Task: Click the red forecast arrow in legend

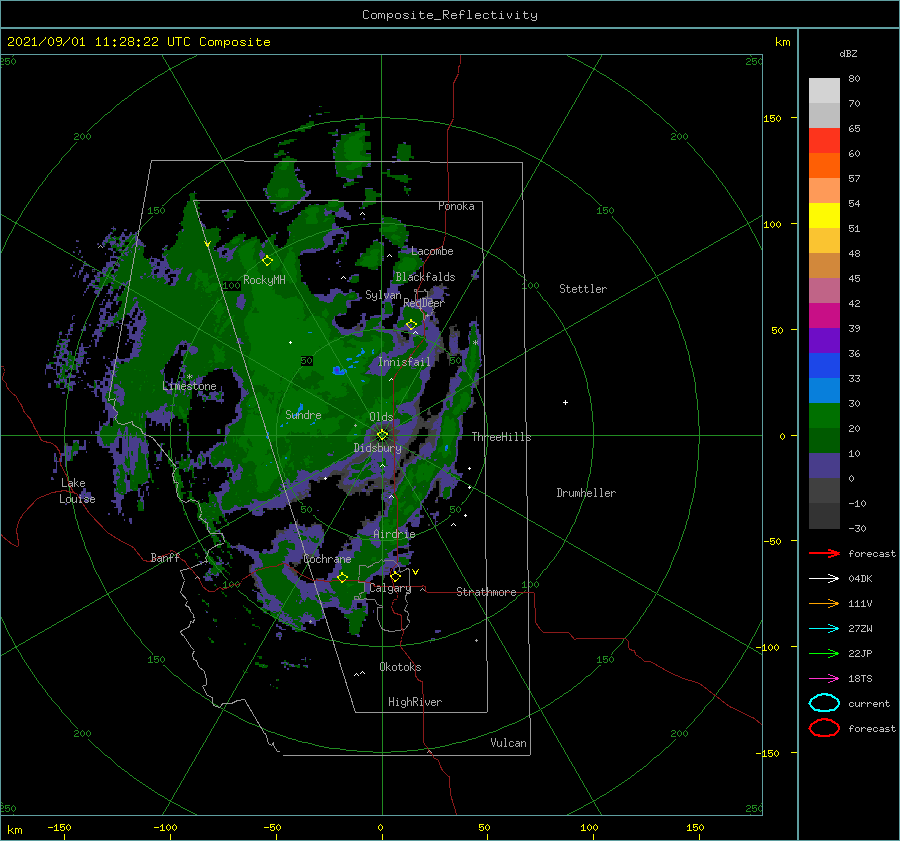Action: (x=824, y=553)
